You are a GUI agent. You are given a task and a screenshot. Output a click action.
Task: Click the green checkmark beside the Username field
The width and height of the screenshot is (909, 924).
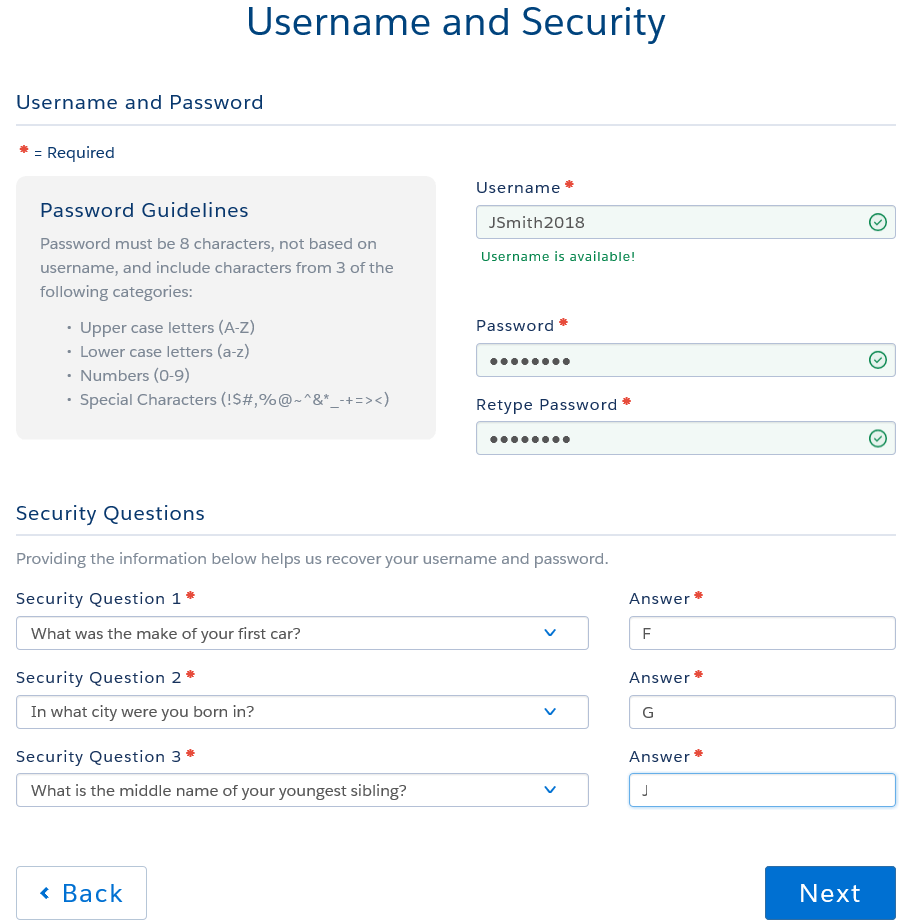click(x=877, y=222)
